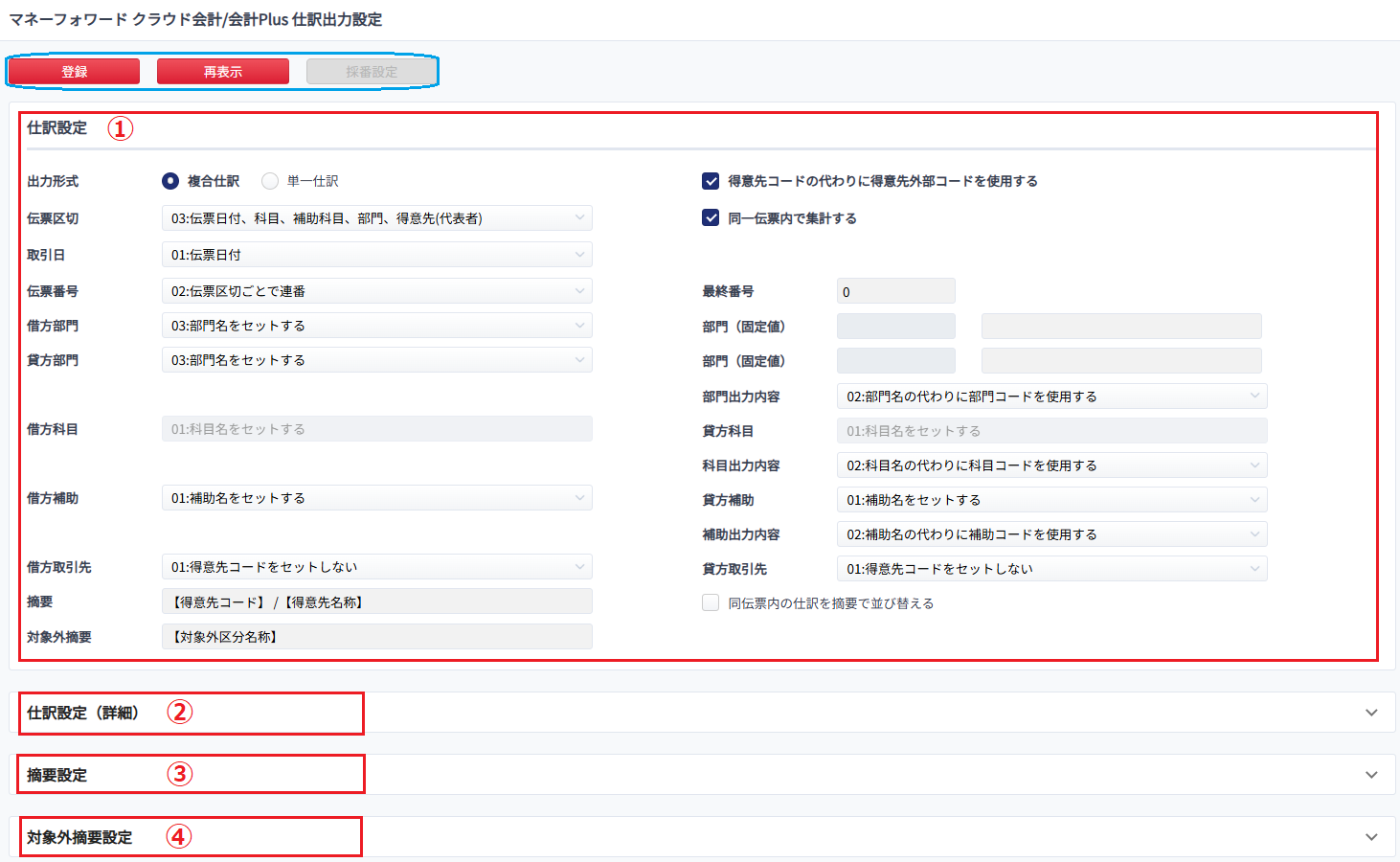Uncheck 得意先コードの代わりに得意先外部コードを使用する
Image resolution: width=1400 pixels, height=862 pixels.
(x=711, y=181)
